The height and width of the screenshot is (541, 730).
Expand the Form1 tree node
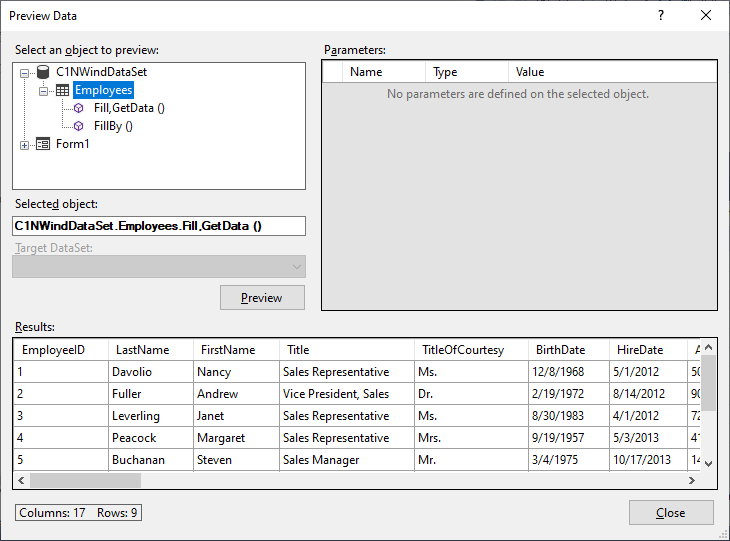click(x=25, y=145)
